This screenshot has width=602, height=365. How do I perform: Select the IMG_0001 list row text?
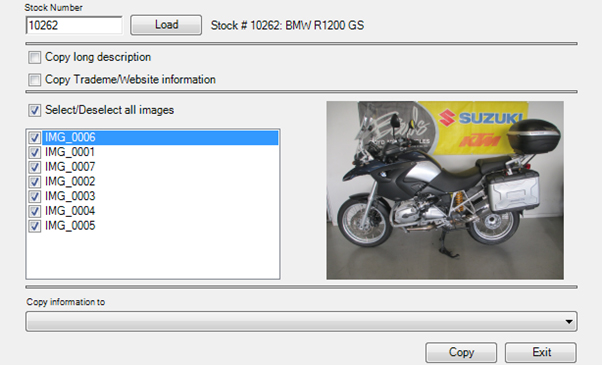tap(70, 152)
